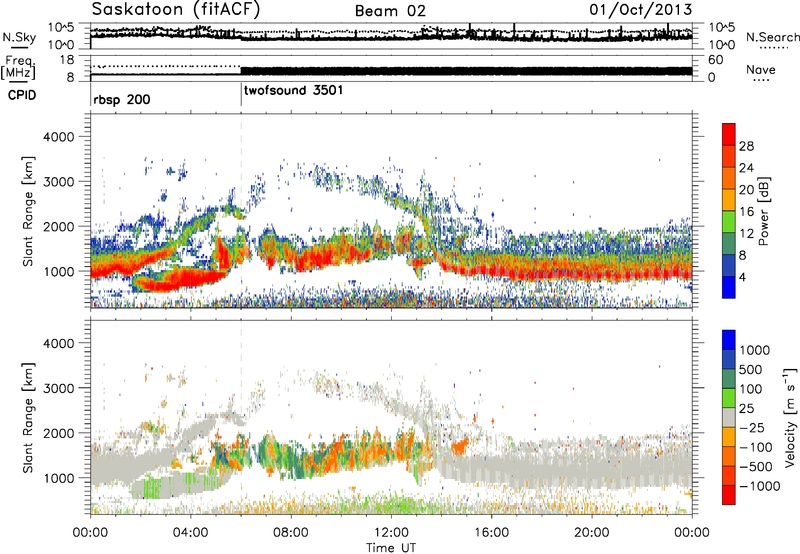Click the 16:00 time tick label

click(x=491, y=533)
